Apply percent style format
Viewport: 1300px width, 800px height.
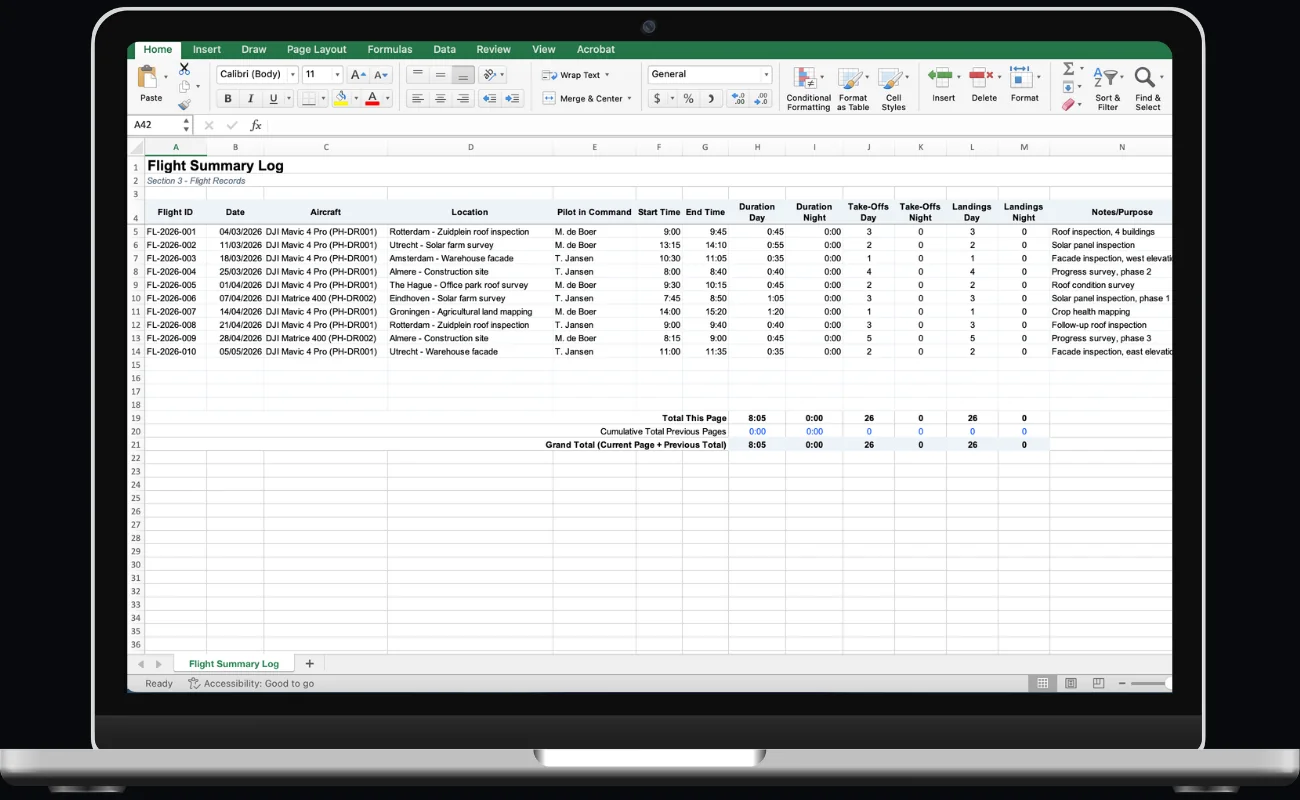tap(688, 99)
